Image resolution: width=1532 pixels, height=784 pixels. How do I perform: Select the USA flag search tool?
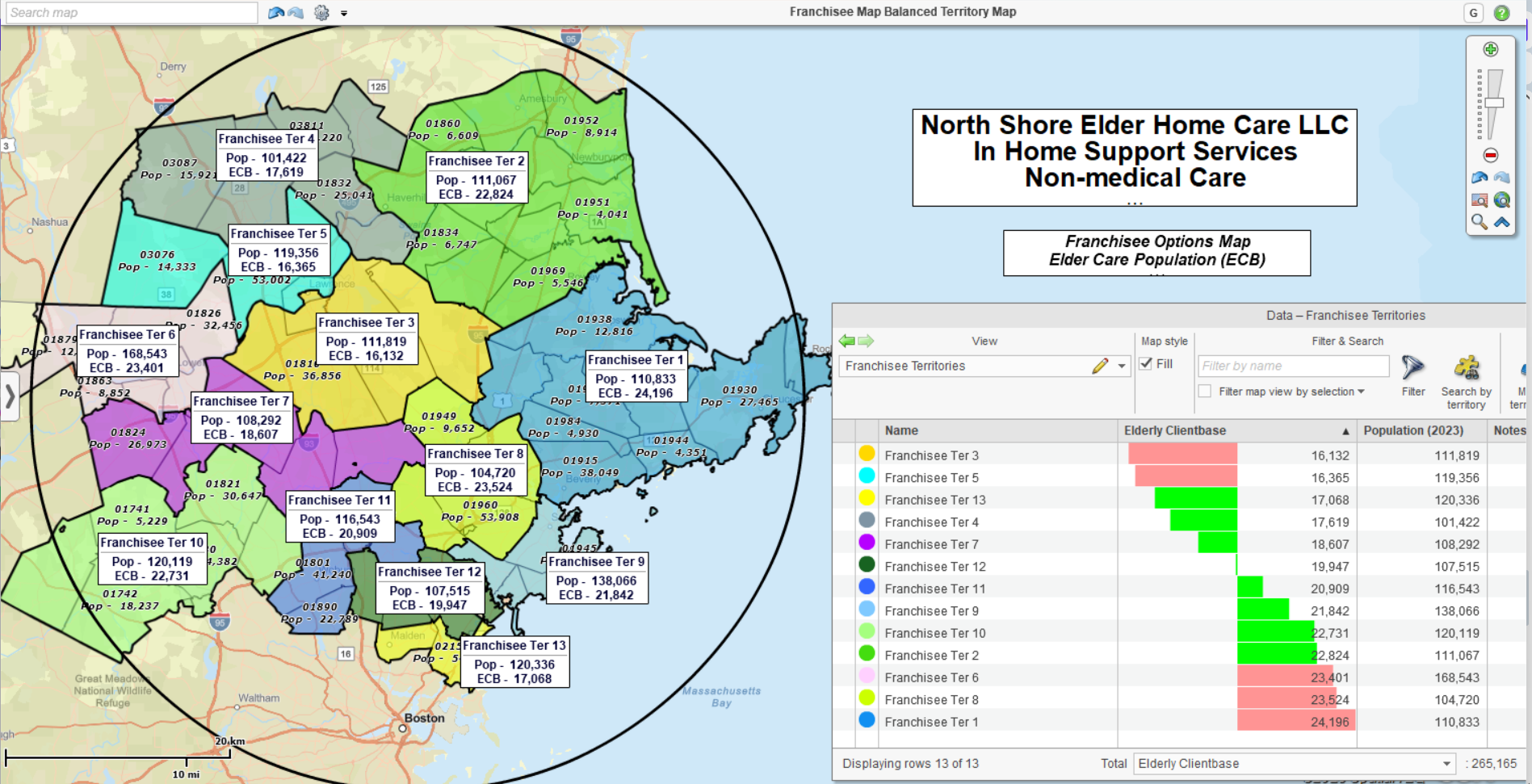[x=1480, y=201]
